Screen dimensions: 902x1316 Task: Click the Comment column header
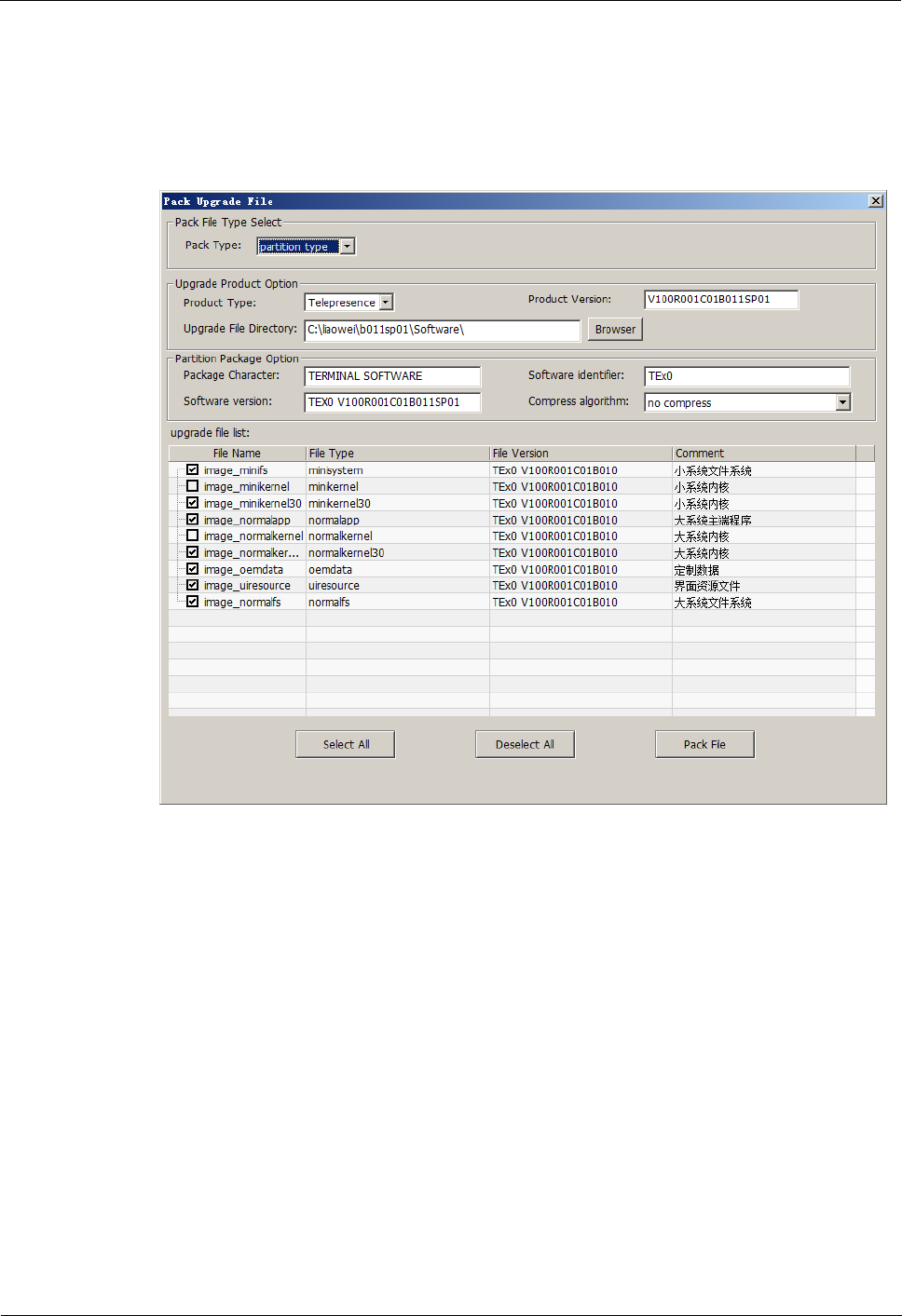coord(764,454)
